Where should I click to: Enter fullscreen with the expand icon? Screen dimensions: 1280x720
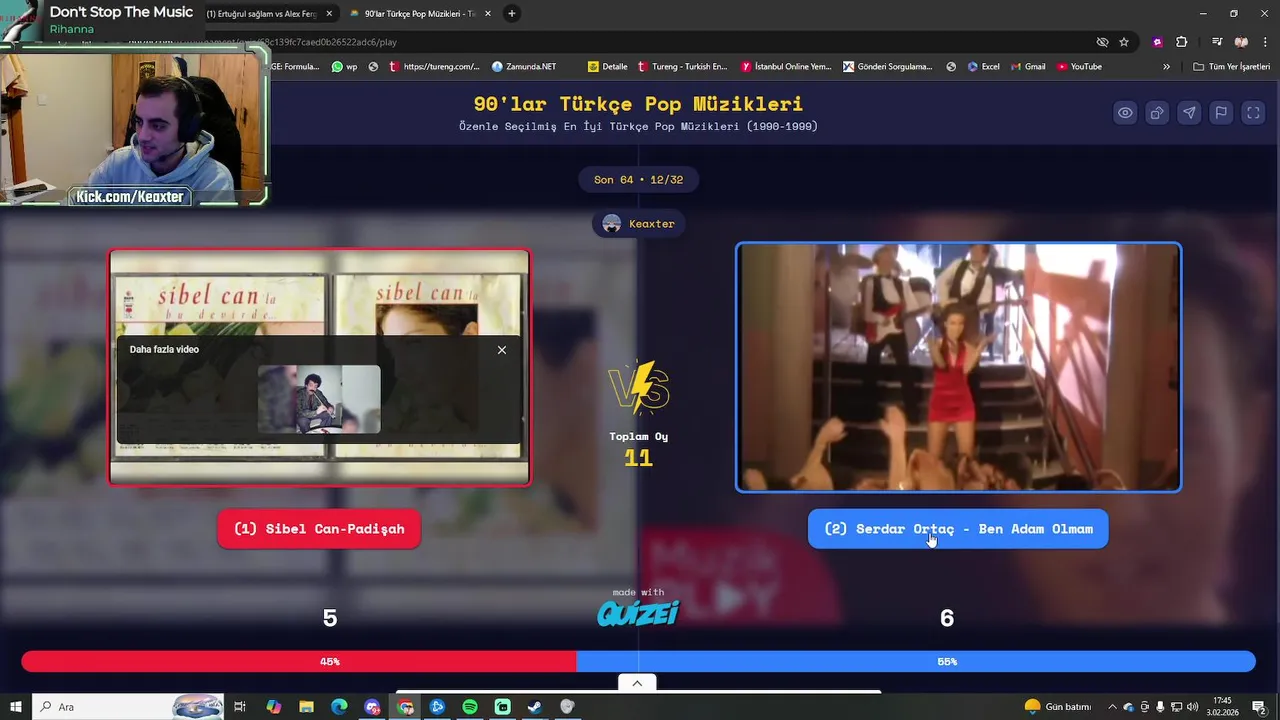click(x=1253, y=113)
